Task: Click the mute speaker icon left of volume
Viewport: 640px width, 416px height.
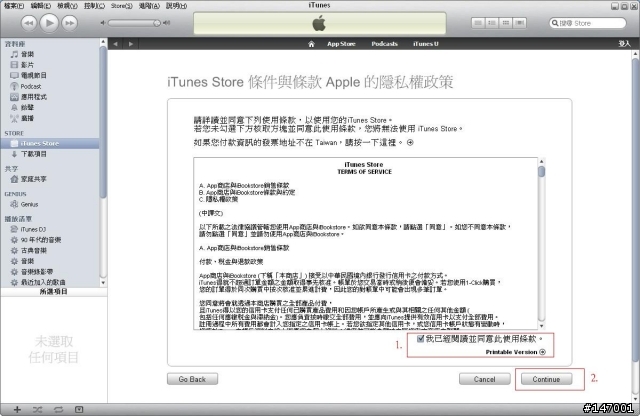Action: coord(103,23)
